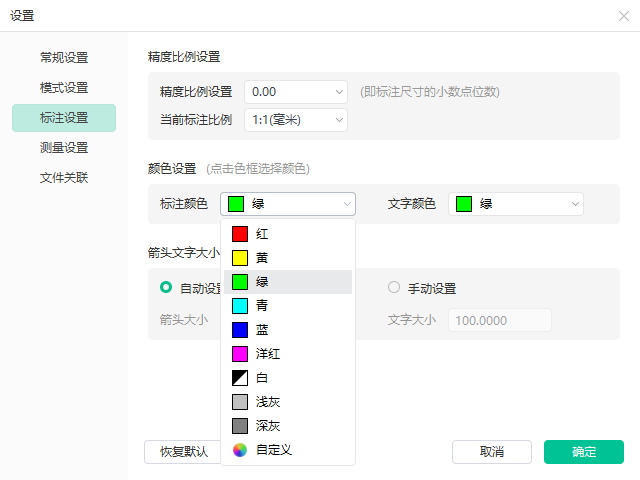Open the 当前标注比例 dropdown

(x=296, y=120)
